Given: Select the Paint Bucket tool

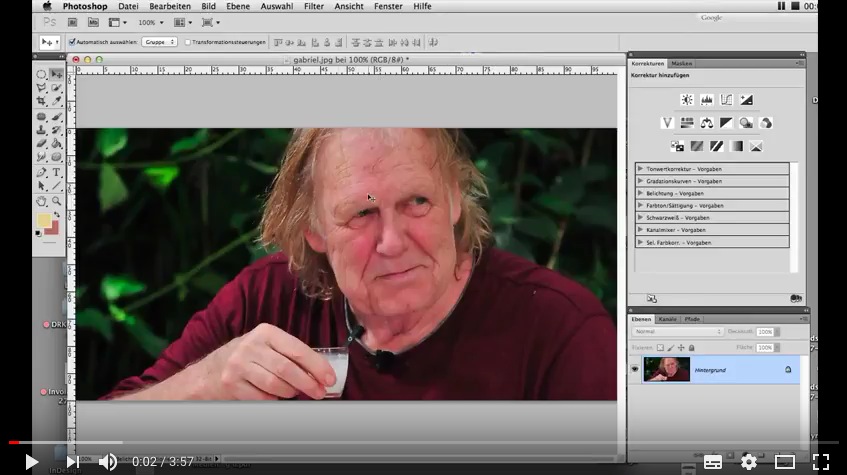Looking at the screenshot, I should [57, 144].
